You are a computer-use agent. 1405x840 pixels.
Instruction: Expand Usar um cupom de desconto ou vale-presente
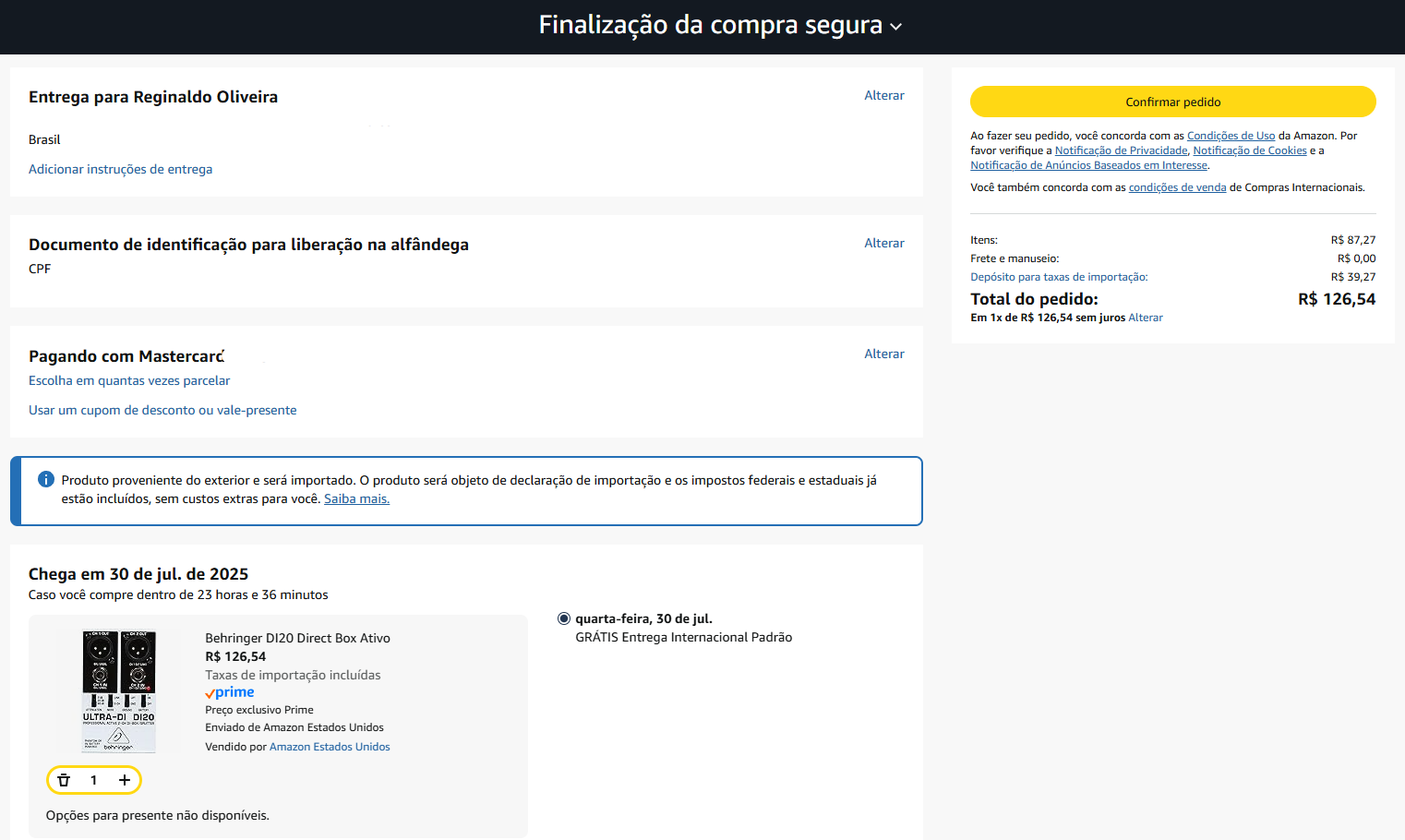click(162, 410)
